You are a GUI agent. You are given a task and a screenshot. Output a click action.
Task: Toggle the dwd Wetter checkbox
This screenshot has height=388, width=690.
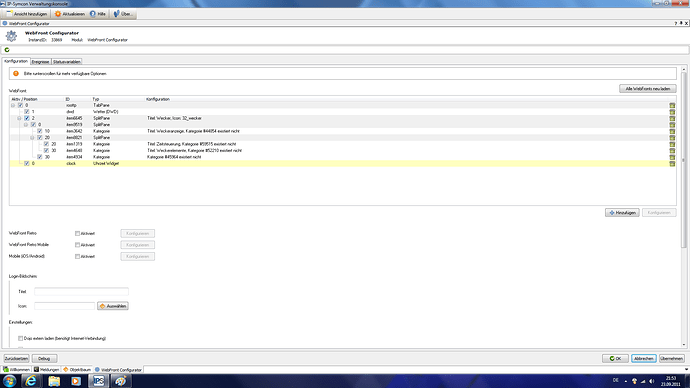point(27,112)
